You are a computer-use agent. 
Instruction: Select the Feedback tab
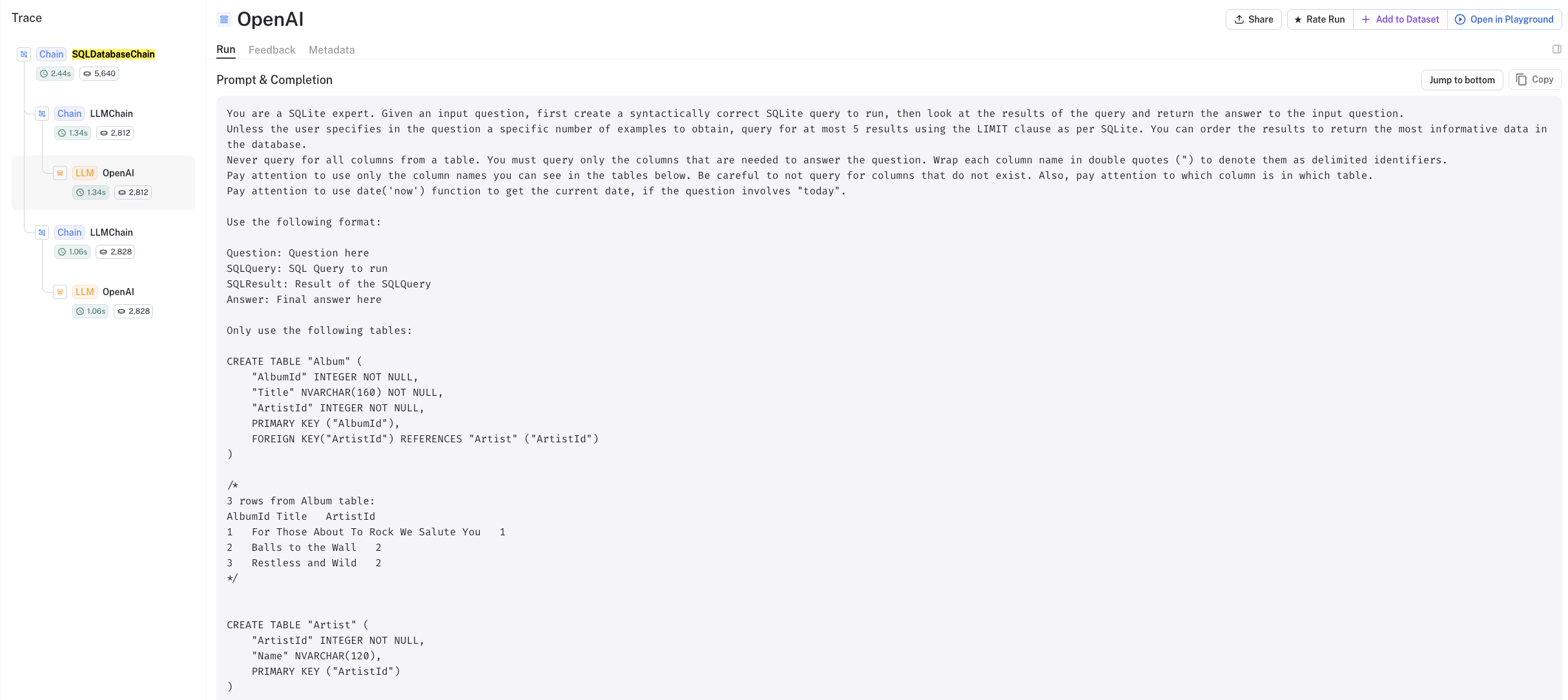click(x=272, y=49)
